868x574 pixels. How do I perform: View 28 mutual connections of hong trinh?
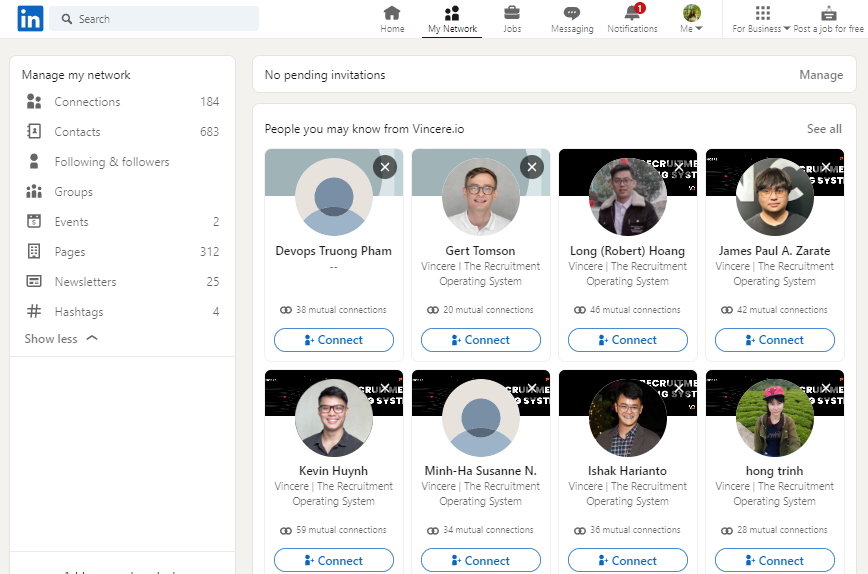coord(774,530)
